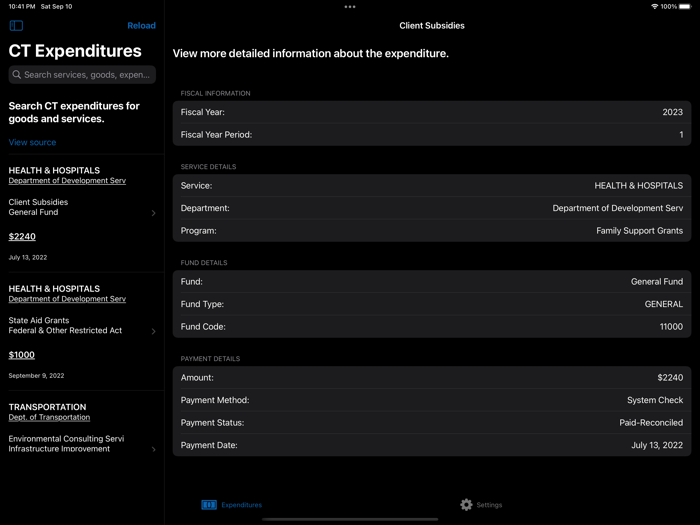Focus the search services field
700x525 pixels.
pyautogui.click(x=82, y=75)
